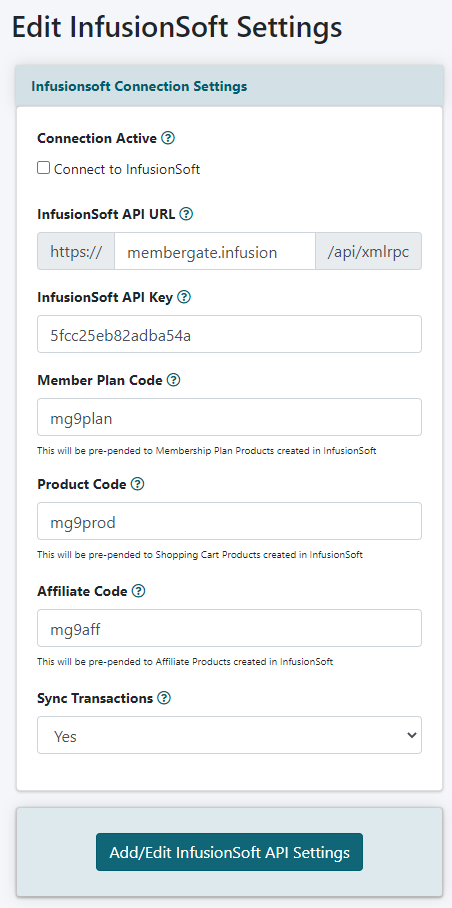Click the membergate.infusion URL input field

pos(215,251)
